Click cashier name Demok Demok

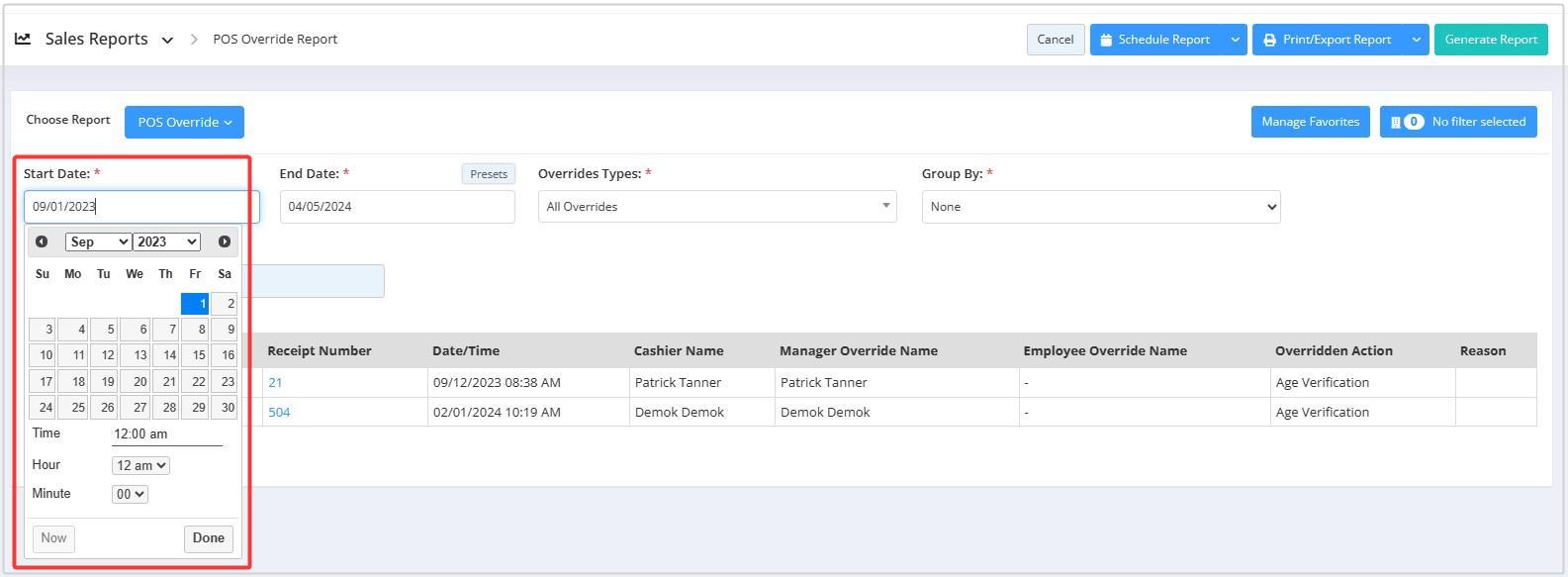680,412
